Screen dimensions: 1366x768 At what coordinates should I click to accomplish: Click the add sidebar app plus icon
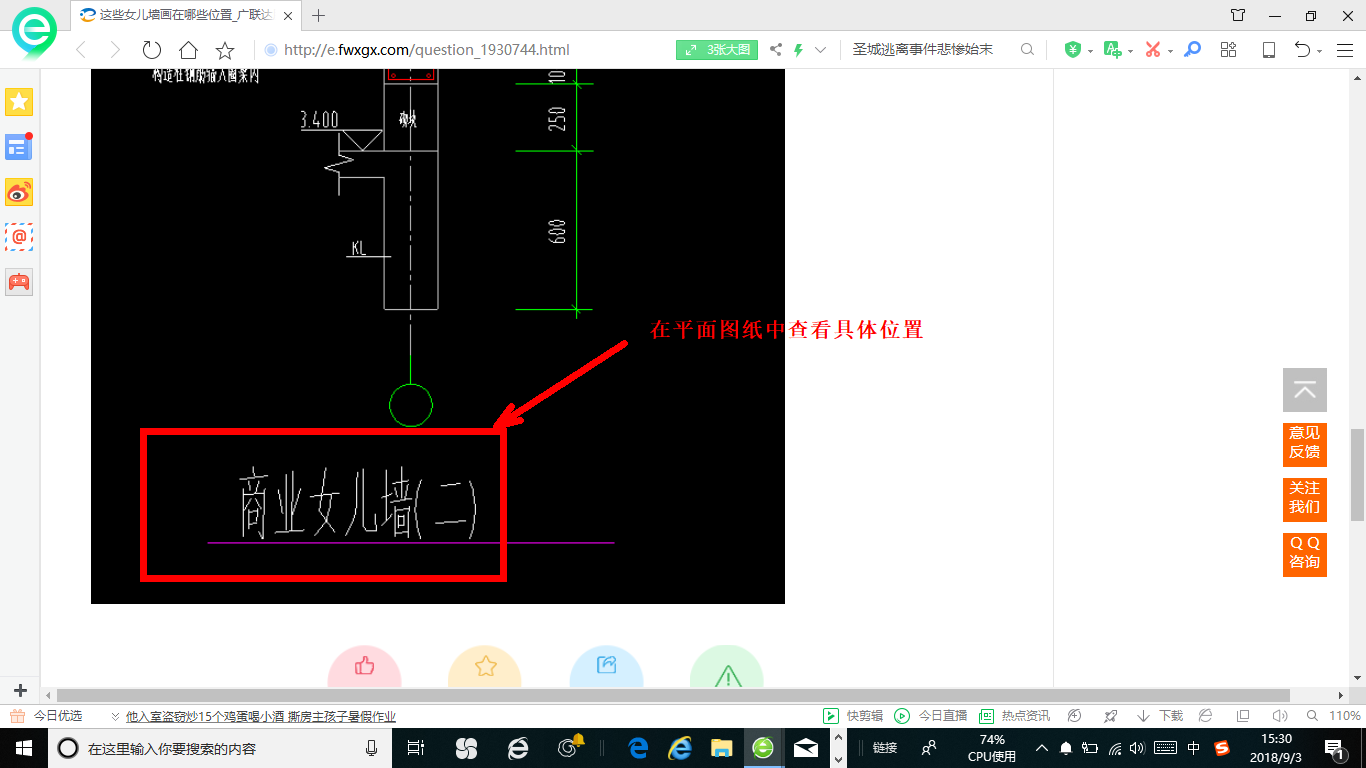click(20, 691)
